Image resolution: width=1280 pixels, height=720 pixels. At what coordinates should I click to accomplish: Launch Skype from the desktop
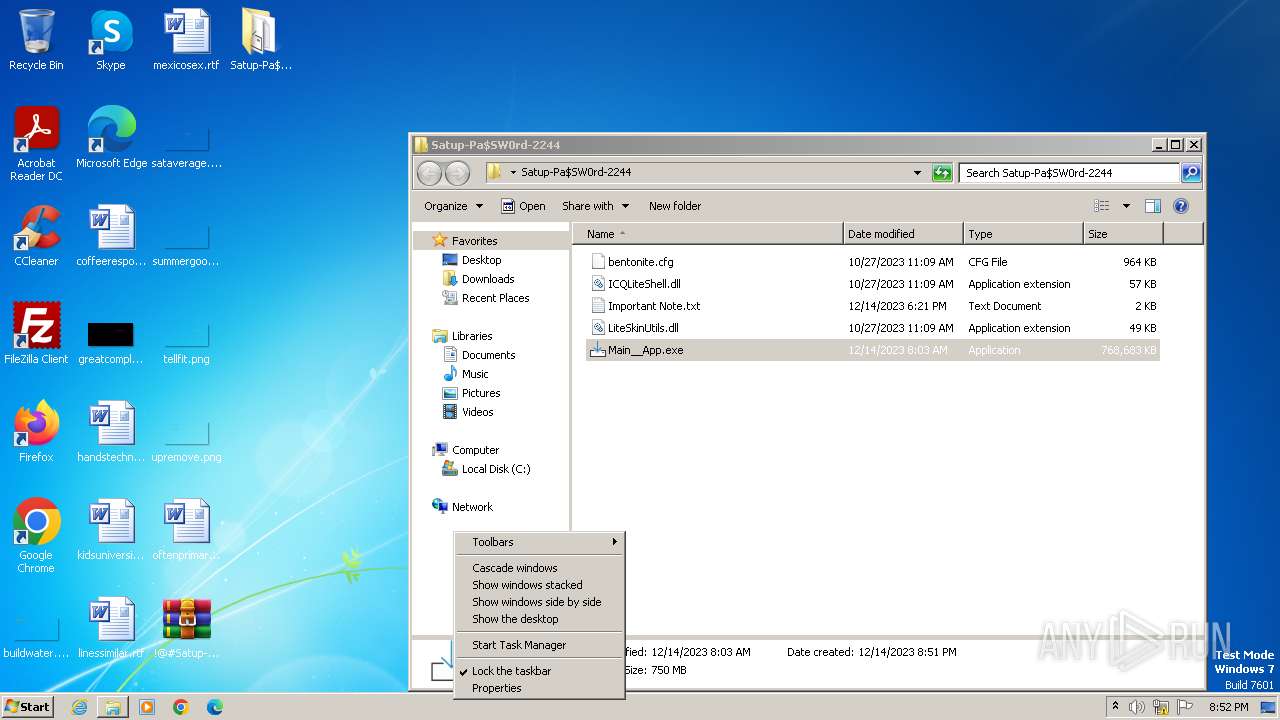[x=110, y=40]
